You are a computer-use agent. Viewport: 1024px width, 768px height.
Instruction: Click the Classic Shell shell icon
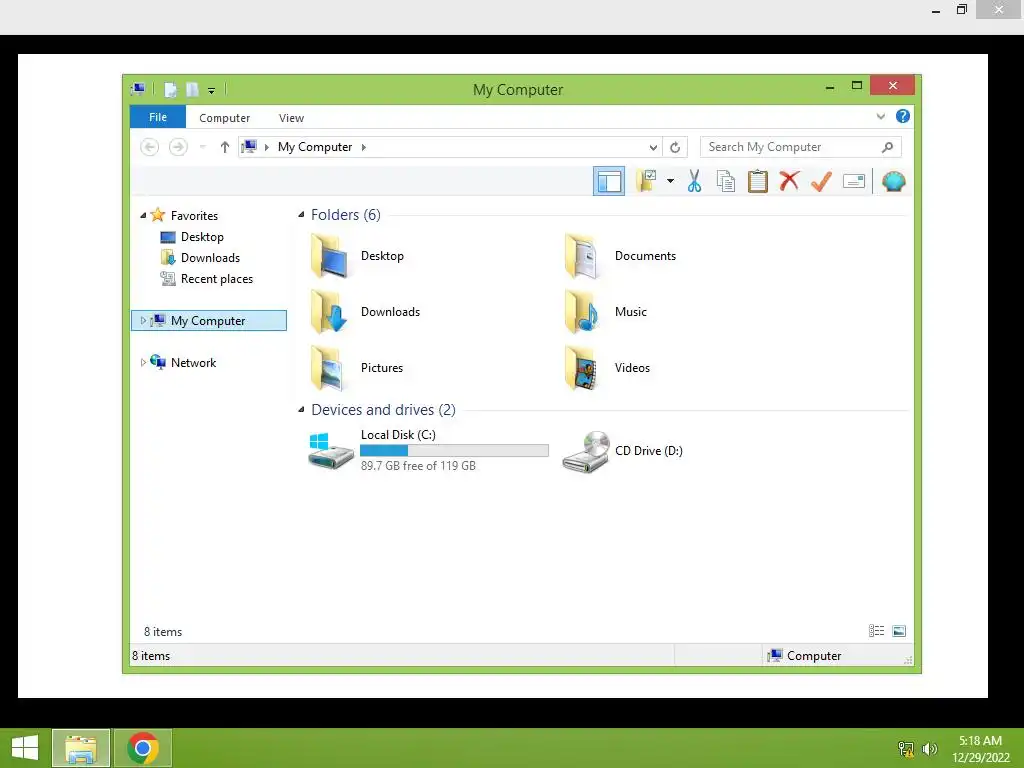(893, 181)
